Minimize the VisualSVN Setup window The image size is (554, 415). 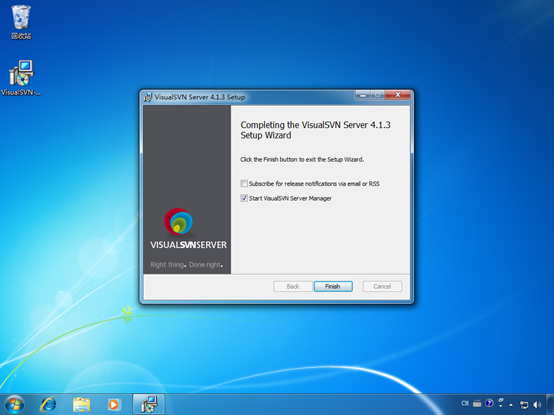click(363, 95)
